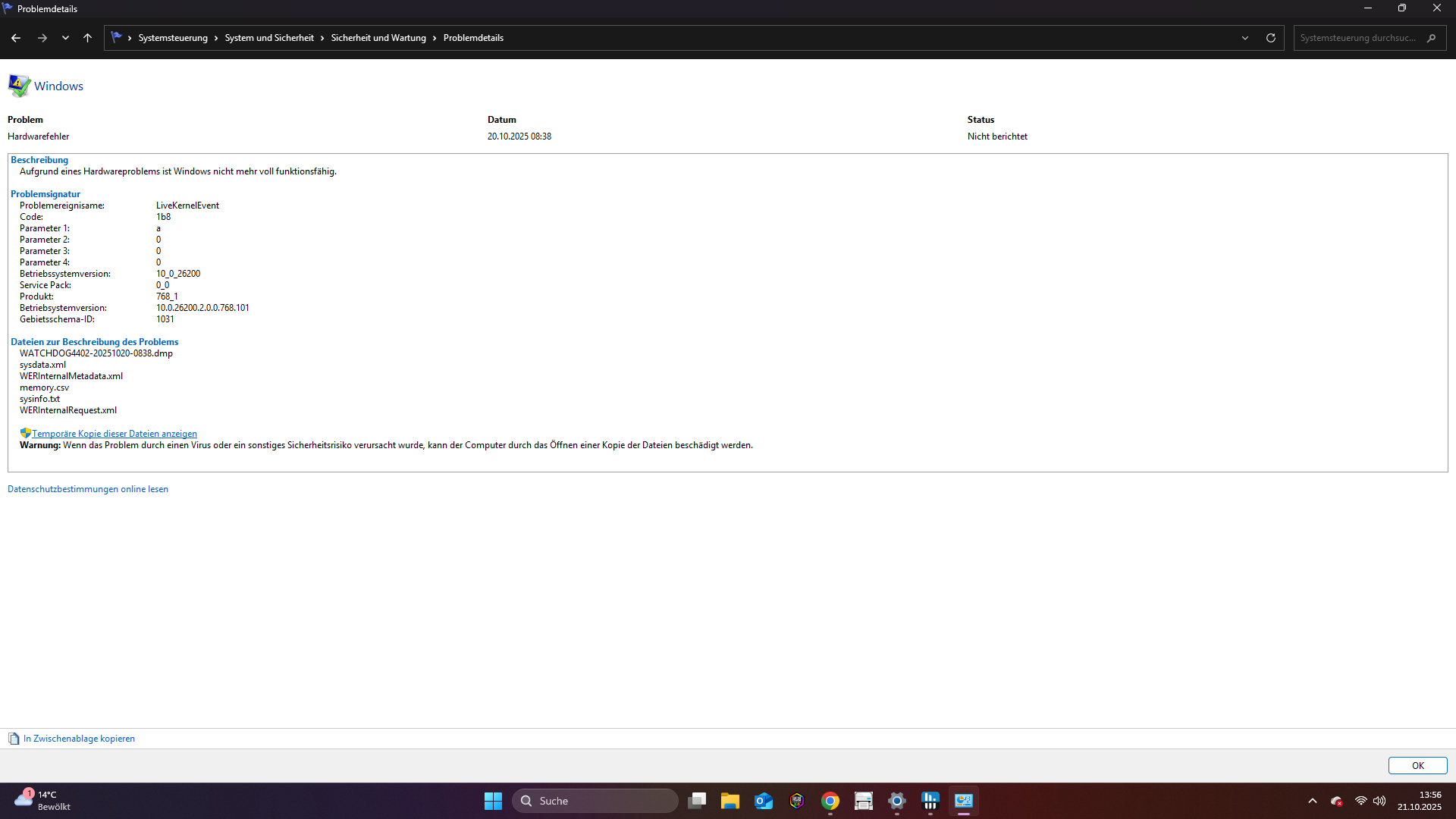Refresh the Problemdetails page

1271,38
